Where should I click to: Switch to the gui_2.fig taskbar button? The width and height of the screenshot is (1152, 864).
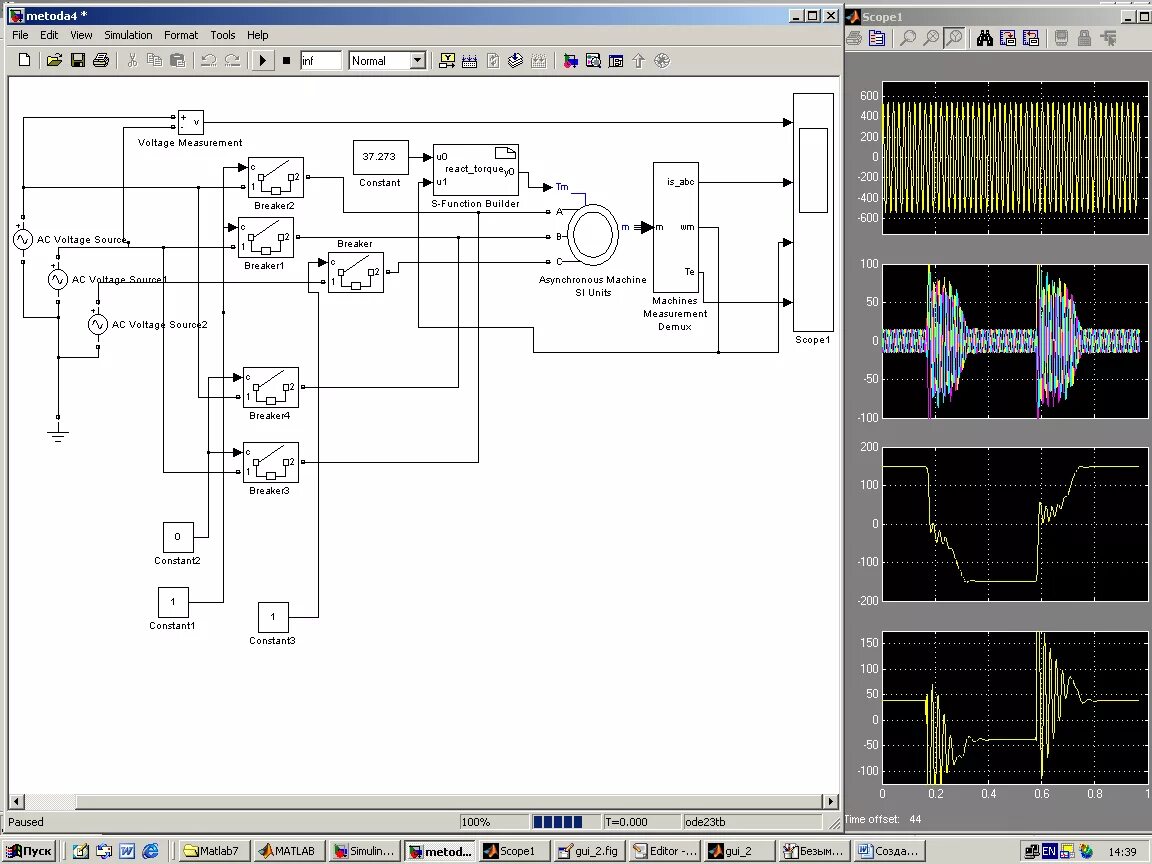(588, 851)
